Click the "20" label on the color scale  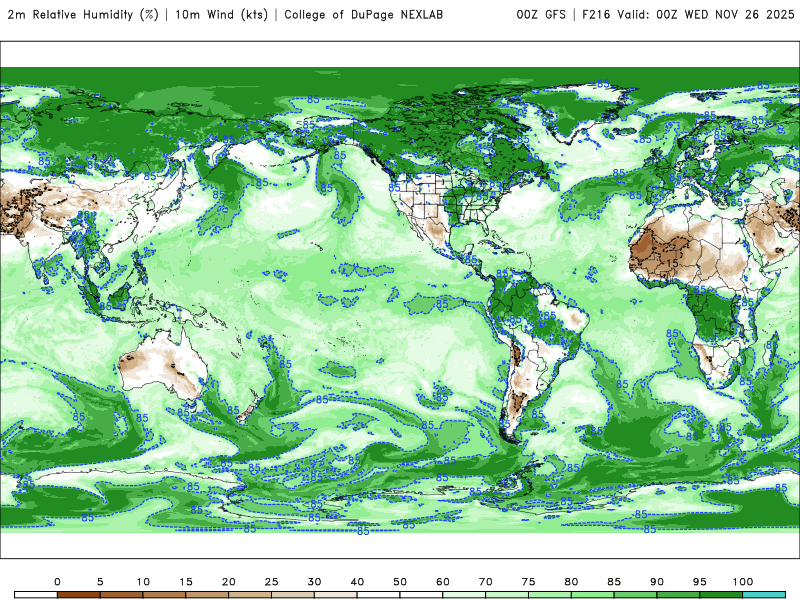[x=229, y=582]
